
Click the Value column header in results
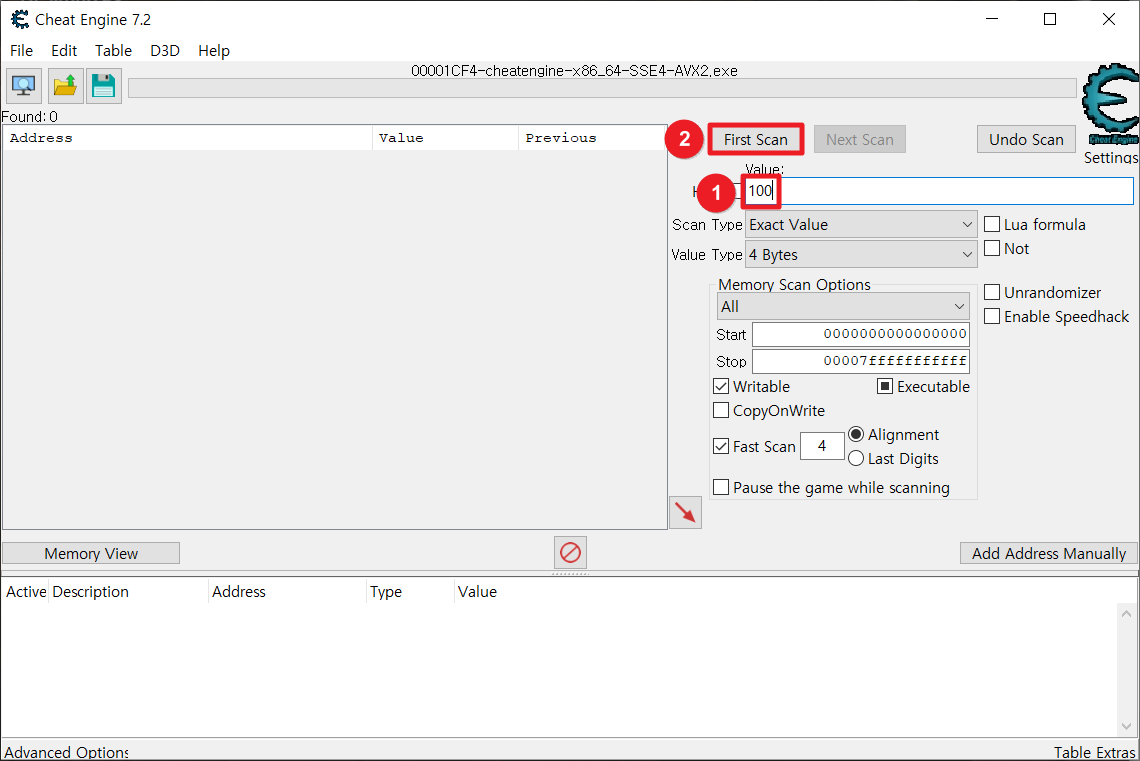click(x=445, y=138)
